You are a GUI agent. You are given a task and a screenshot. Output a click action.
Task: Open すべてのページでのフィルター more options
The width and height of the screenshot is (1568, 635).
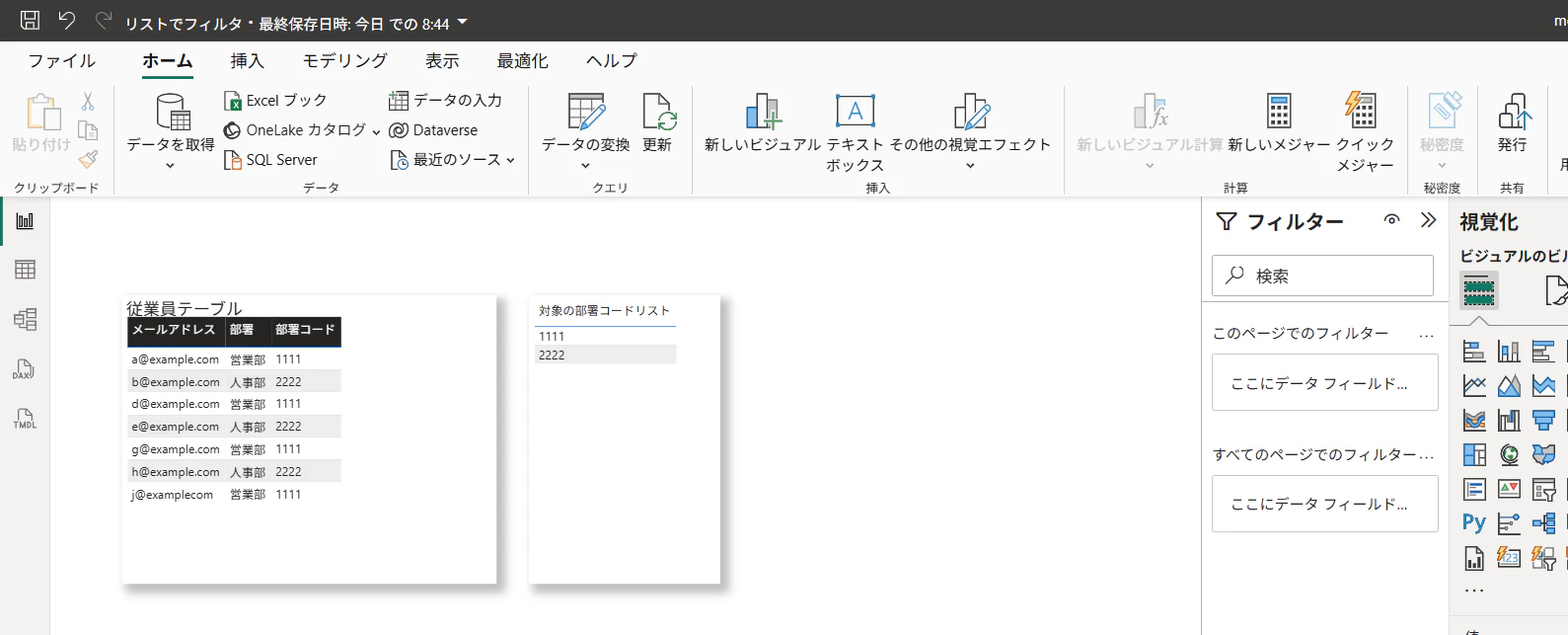(1427, 455)
